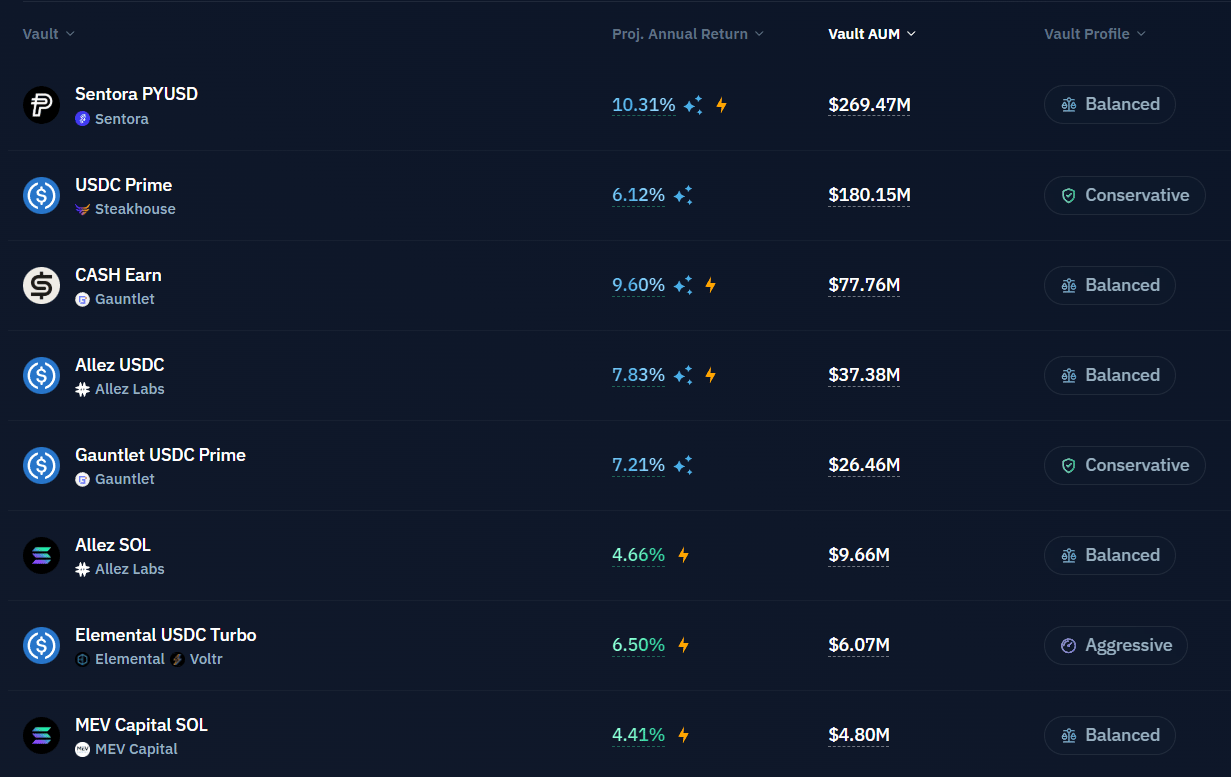This screenshot has height=777, width=1231.
Task: Click Aggressive badge for Elemental USDC Turbo
Action: tap(1115, 645)
